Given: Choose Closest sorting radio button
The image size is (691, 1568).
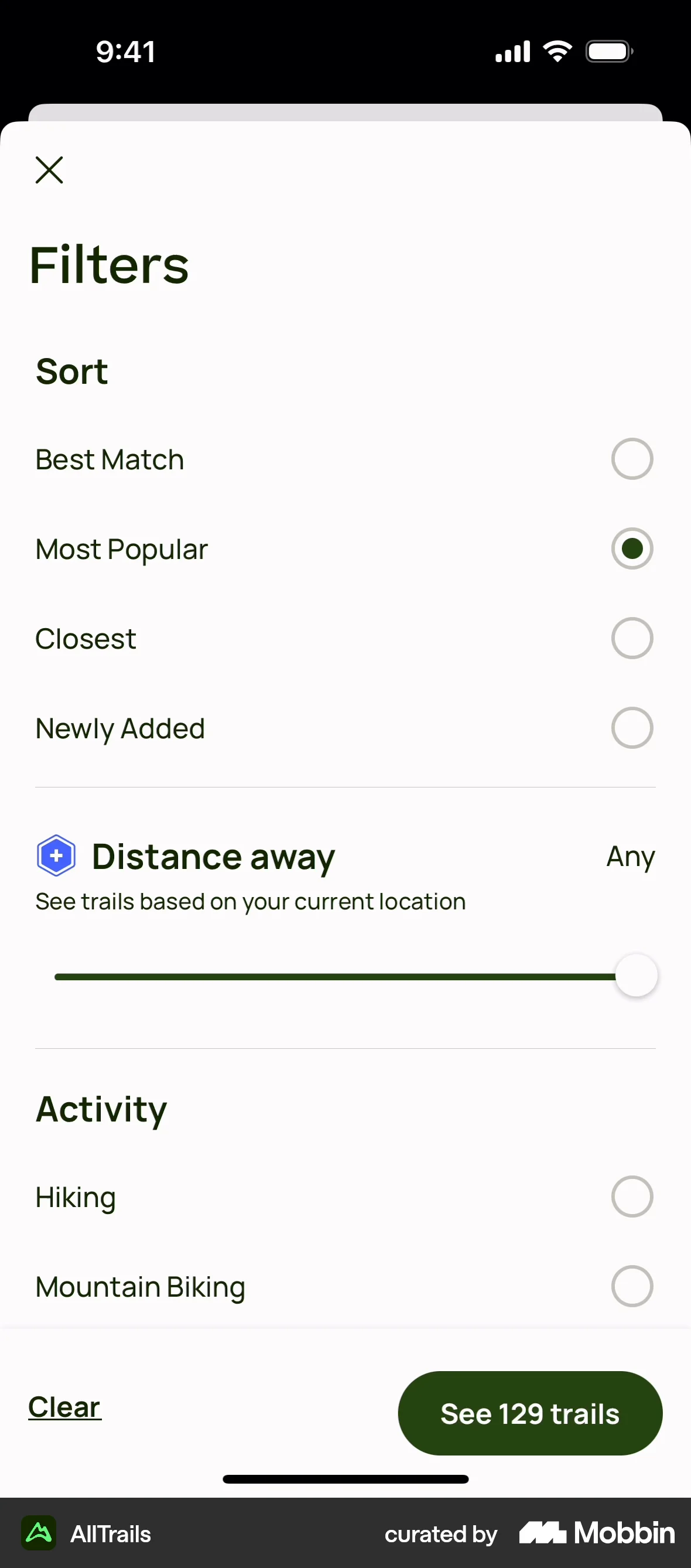Looking at the screenshot, I should pyautogui.click(x=631, y=638).
